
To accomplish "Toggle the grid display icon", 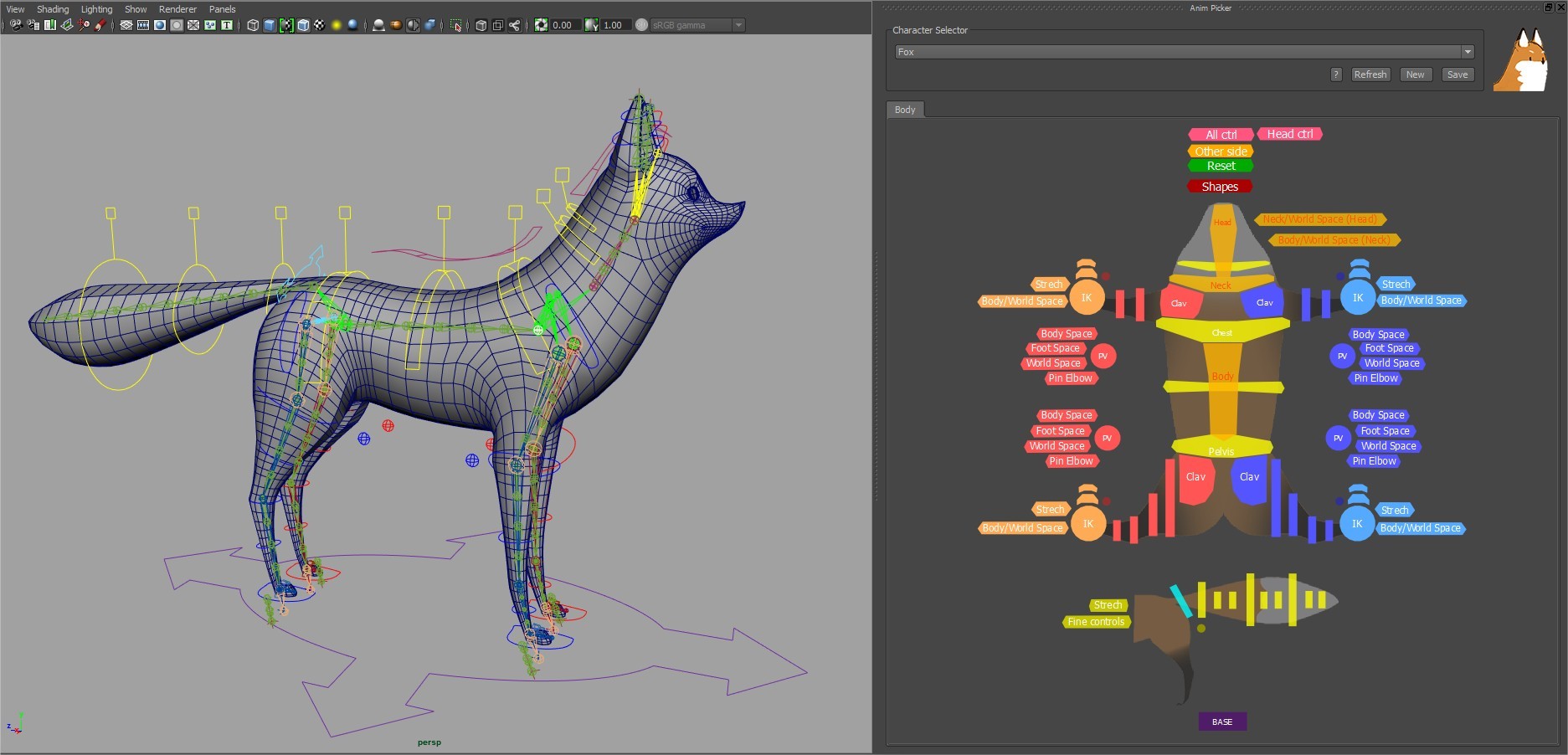I will [x=126, y=25].
